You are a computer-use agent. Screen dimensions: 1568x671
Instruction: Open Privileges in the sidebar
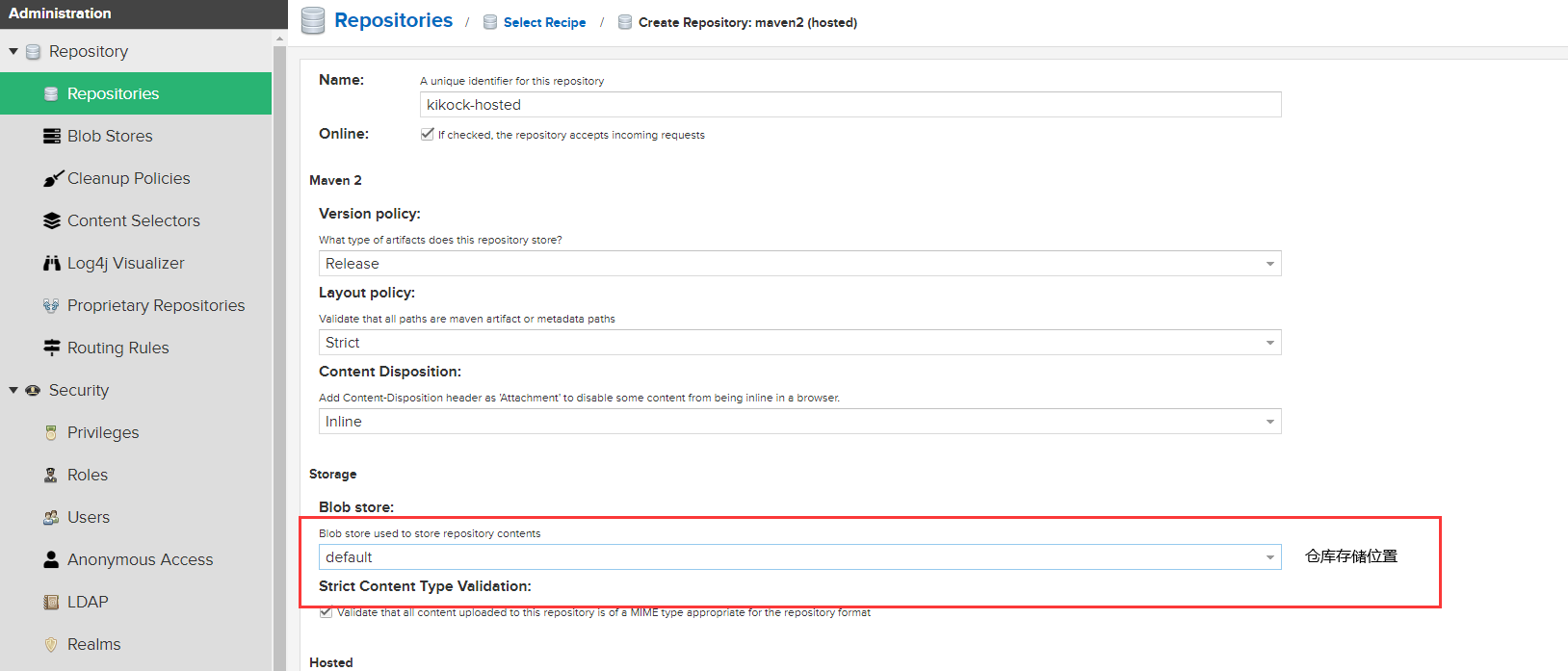[136, 432]
